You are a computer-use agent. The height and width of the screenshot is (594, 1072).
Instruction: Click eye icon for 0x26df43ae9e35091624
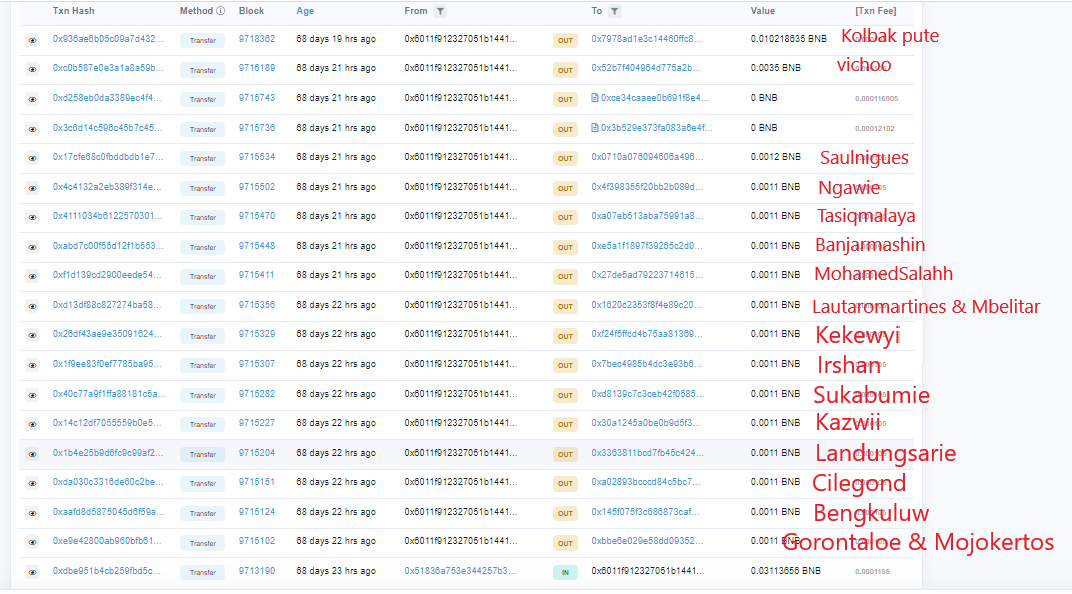pos(32,336)
